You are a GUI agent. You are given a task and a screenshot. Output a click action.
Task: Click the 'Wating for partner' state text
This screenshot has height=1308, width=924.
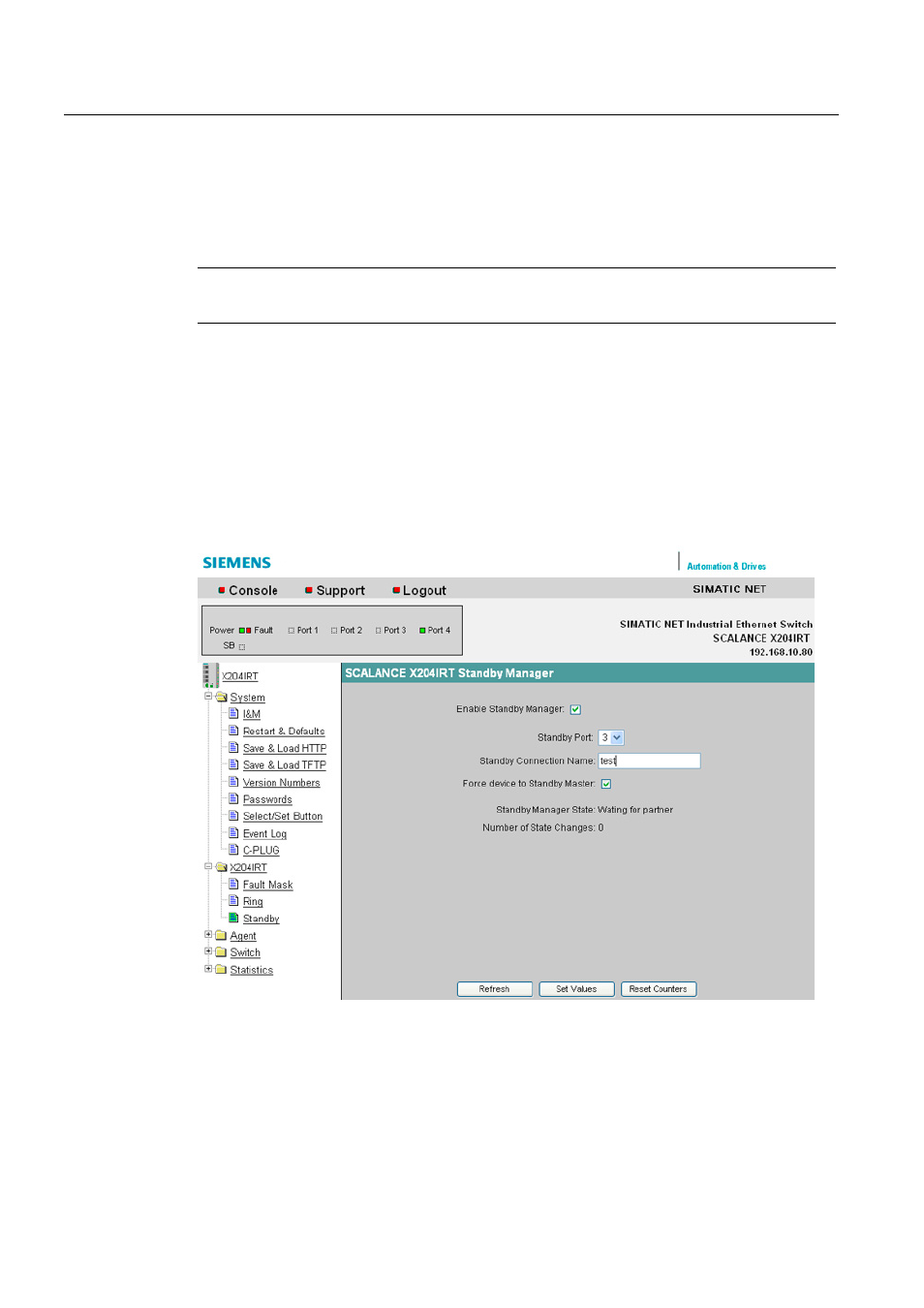635,810
